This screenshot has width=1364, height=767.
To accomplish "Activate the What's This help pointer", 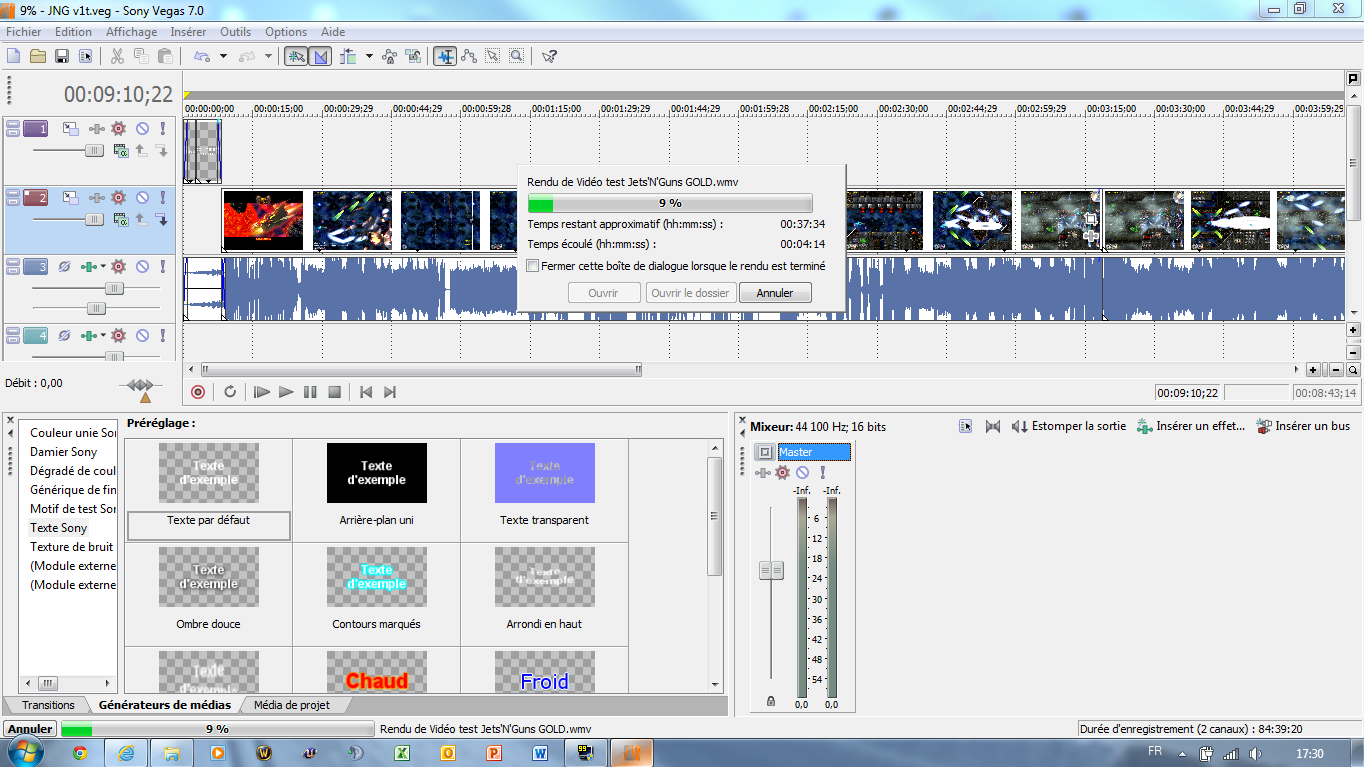I will tap(549, 56).
